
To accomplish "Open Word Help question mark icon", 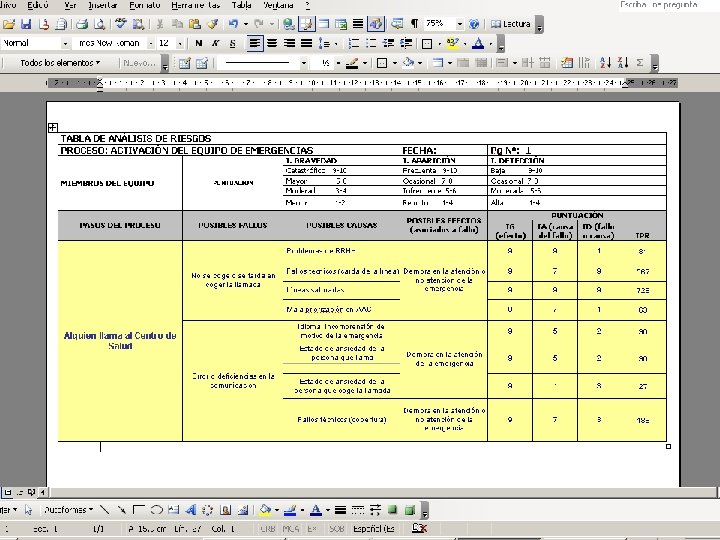I will pos(474,24).
